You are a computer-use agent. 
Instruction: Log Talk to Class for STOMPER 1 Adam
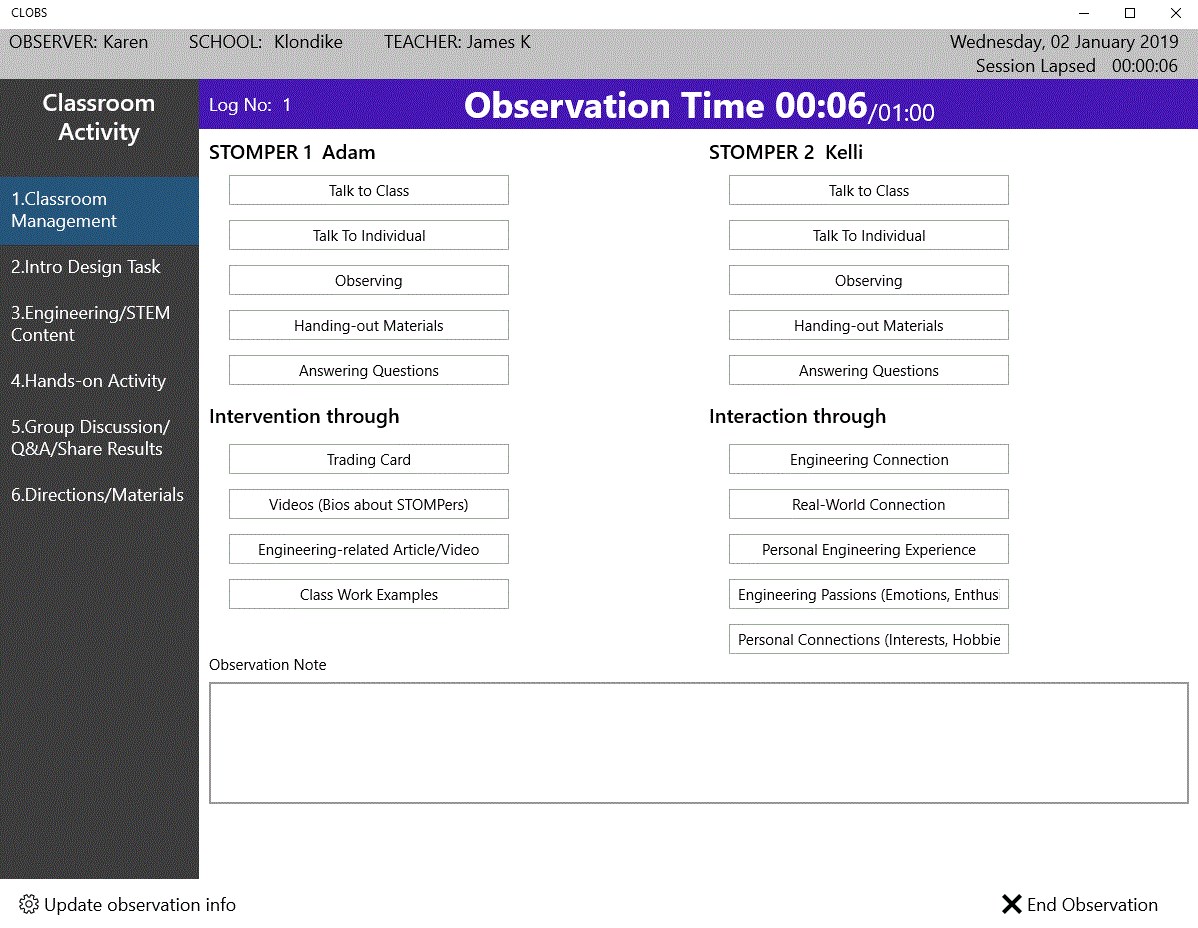pos(368,190)
